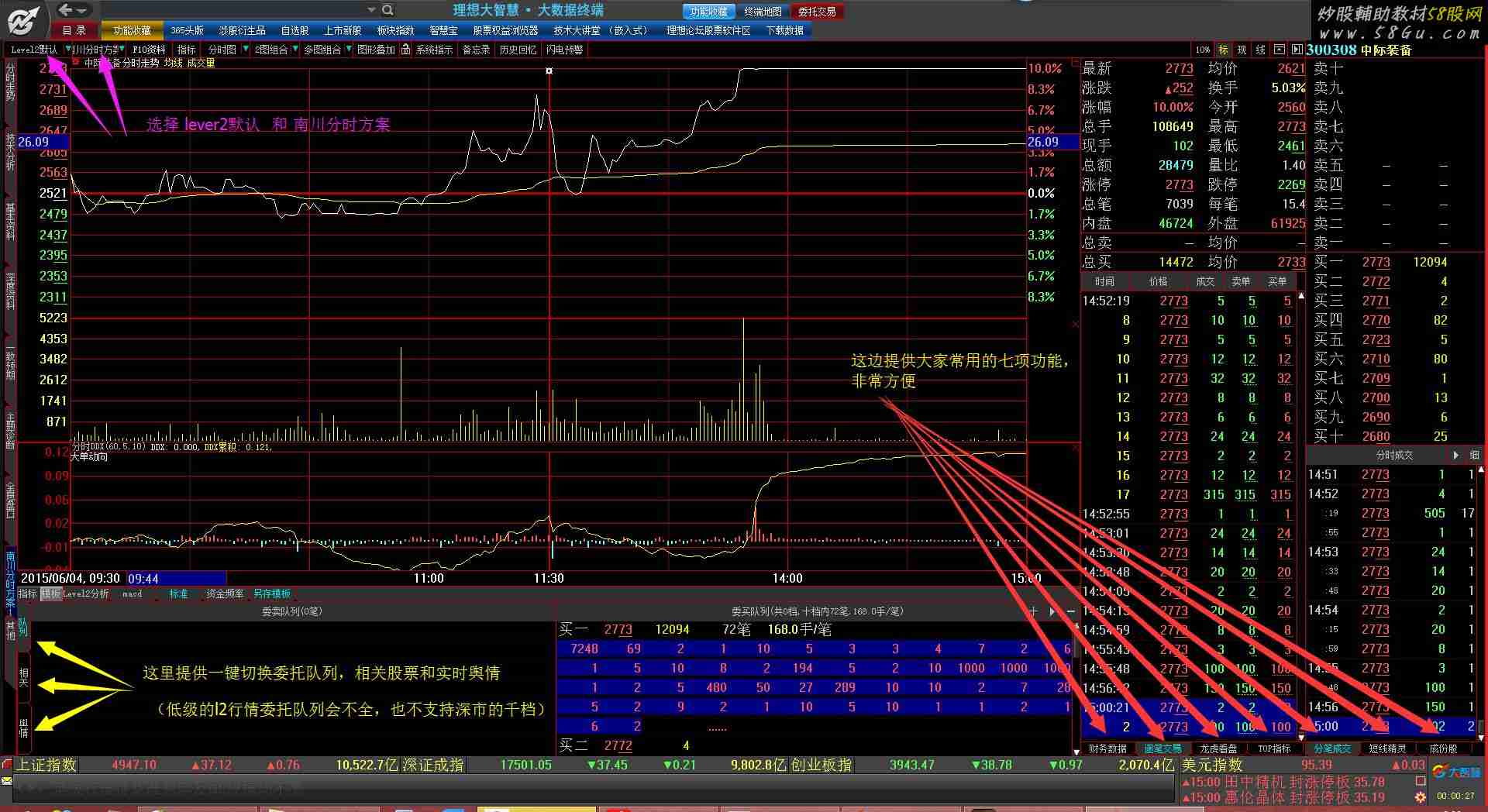Click the search magnifier icon
The image size is (1488, 812).
tap(387, 10)
